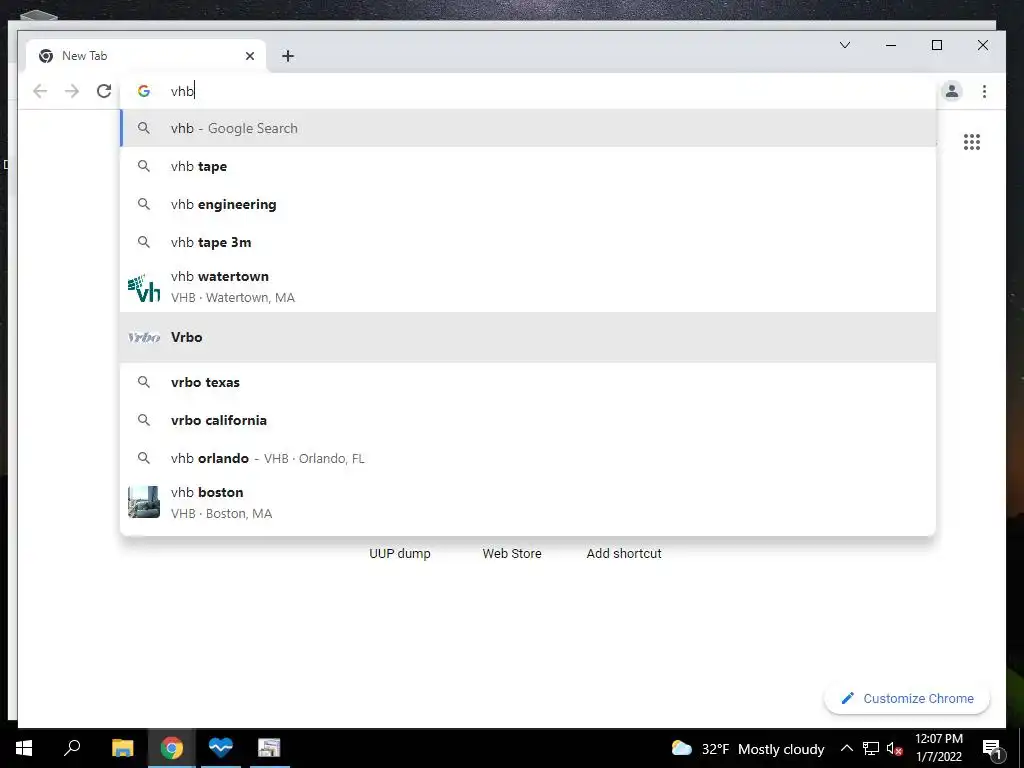The width and height of the screenshot is (1024, 768).
Task: Open the weather widget showing 32°F
Action: [748, 748]
